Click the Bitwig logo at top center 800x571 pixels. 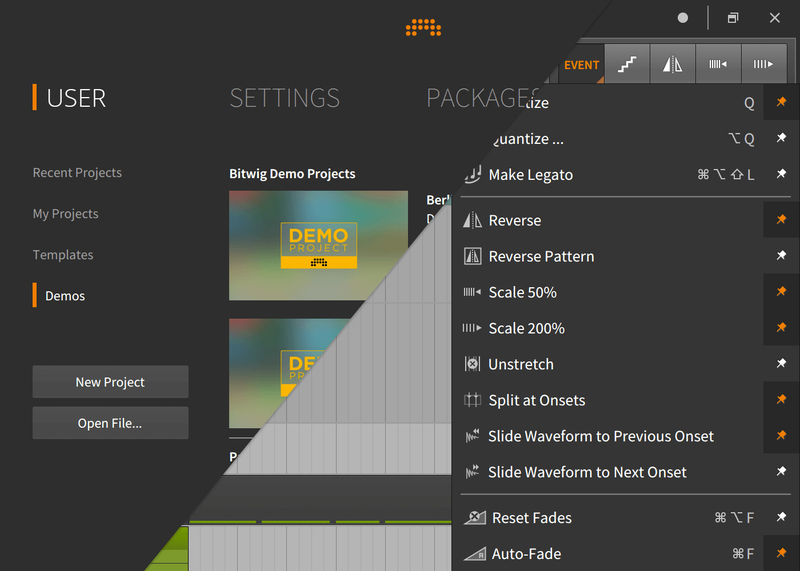tap(424, 27)
